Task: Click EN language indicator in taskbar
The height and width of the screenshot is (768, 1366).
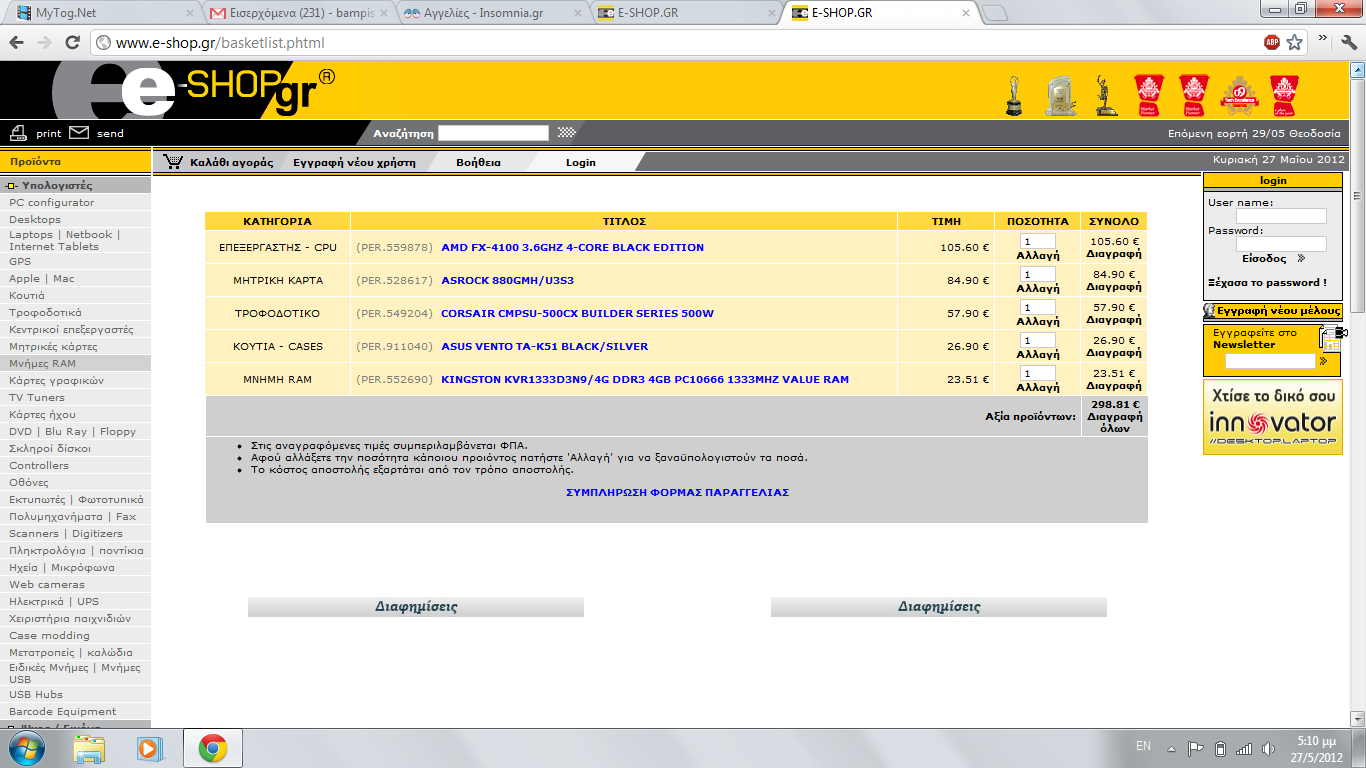Action: click(x=1143, y=746)
